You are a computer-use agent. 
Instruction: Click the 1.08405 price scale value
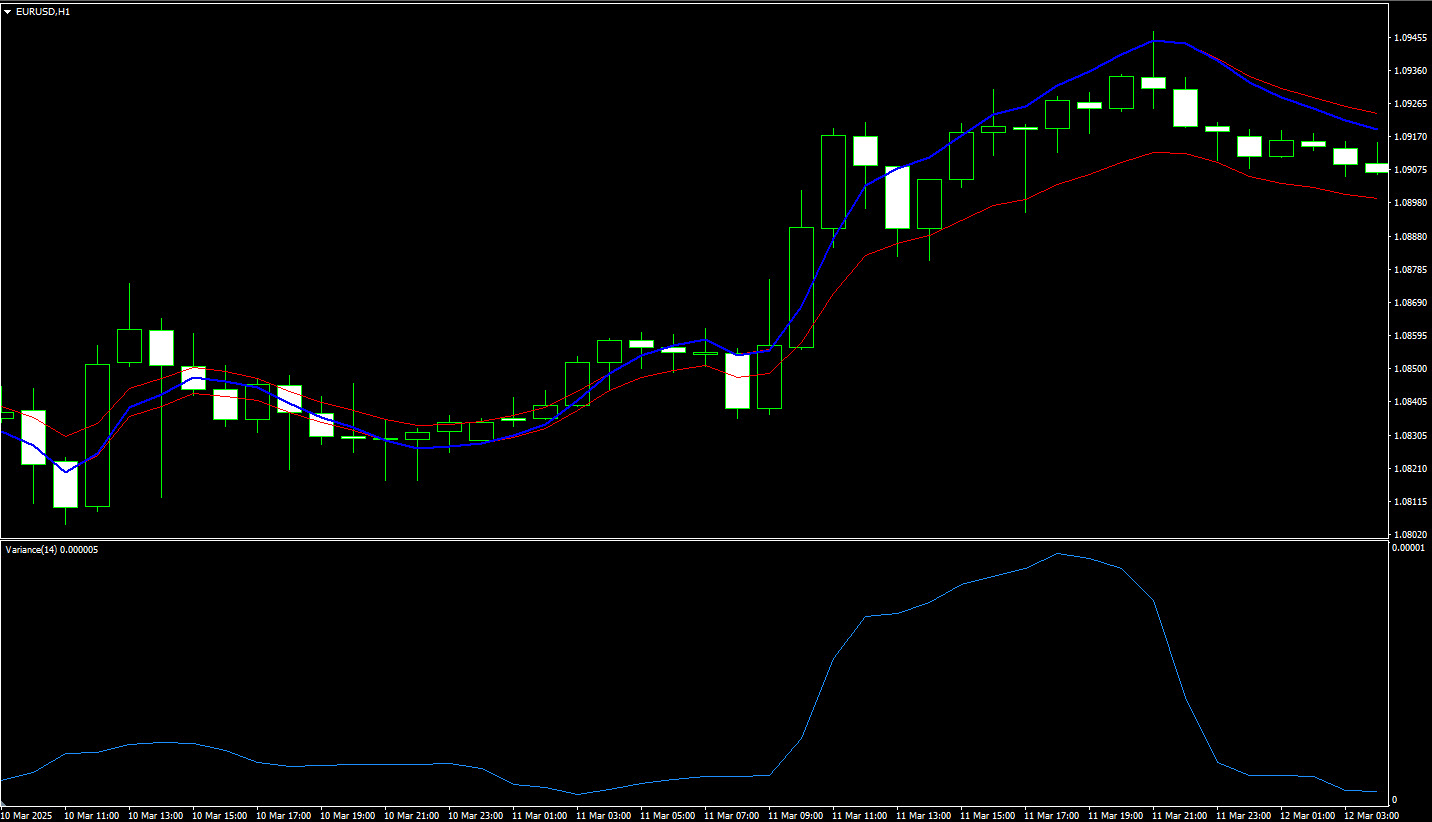point(1409,402)
